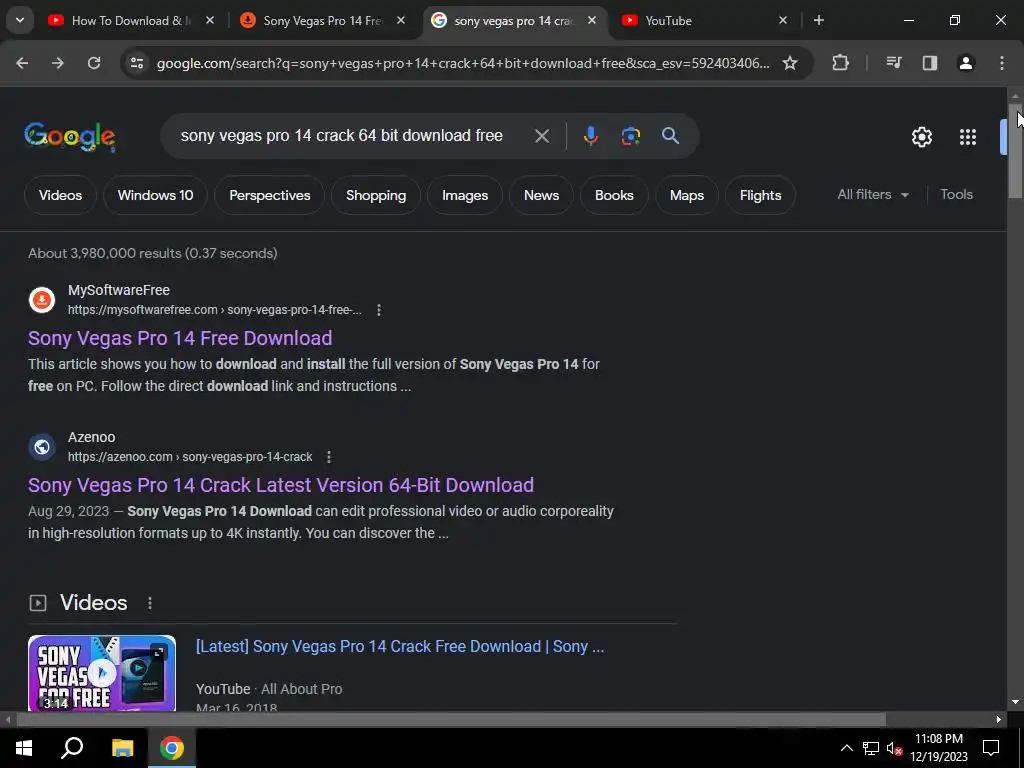The height and width of the screenshot is (768, 1024).
Task: Bookmark this page with the star icon
Action: (x=790, y=63)
